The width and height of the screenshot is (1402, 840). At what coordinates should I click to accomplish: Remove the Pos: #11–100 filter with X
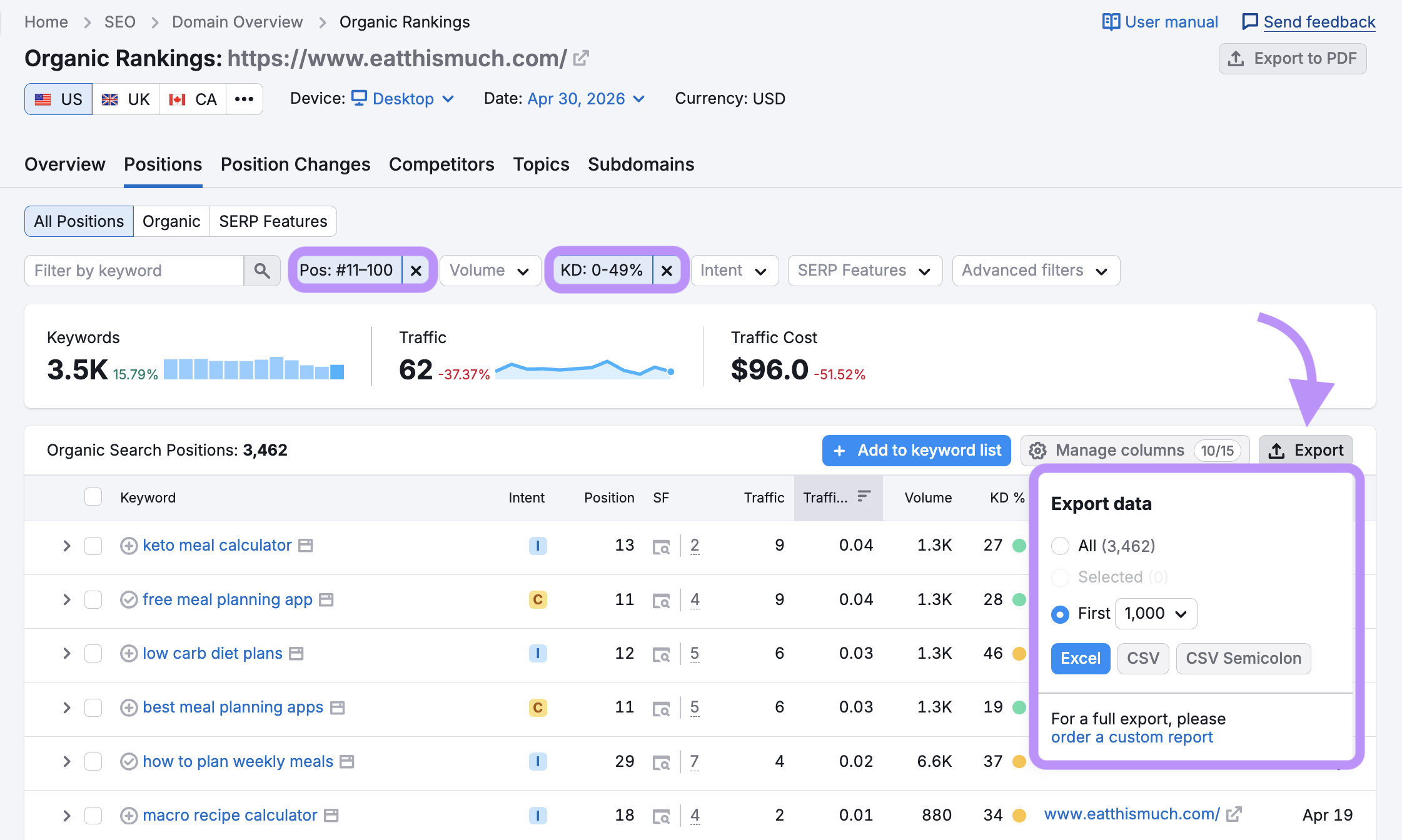(x=416, y=271)
